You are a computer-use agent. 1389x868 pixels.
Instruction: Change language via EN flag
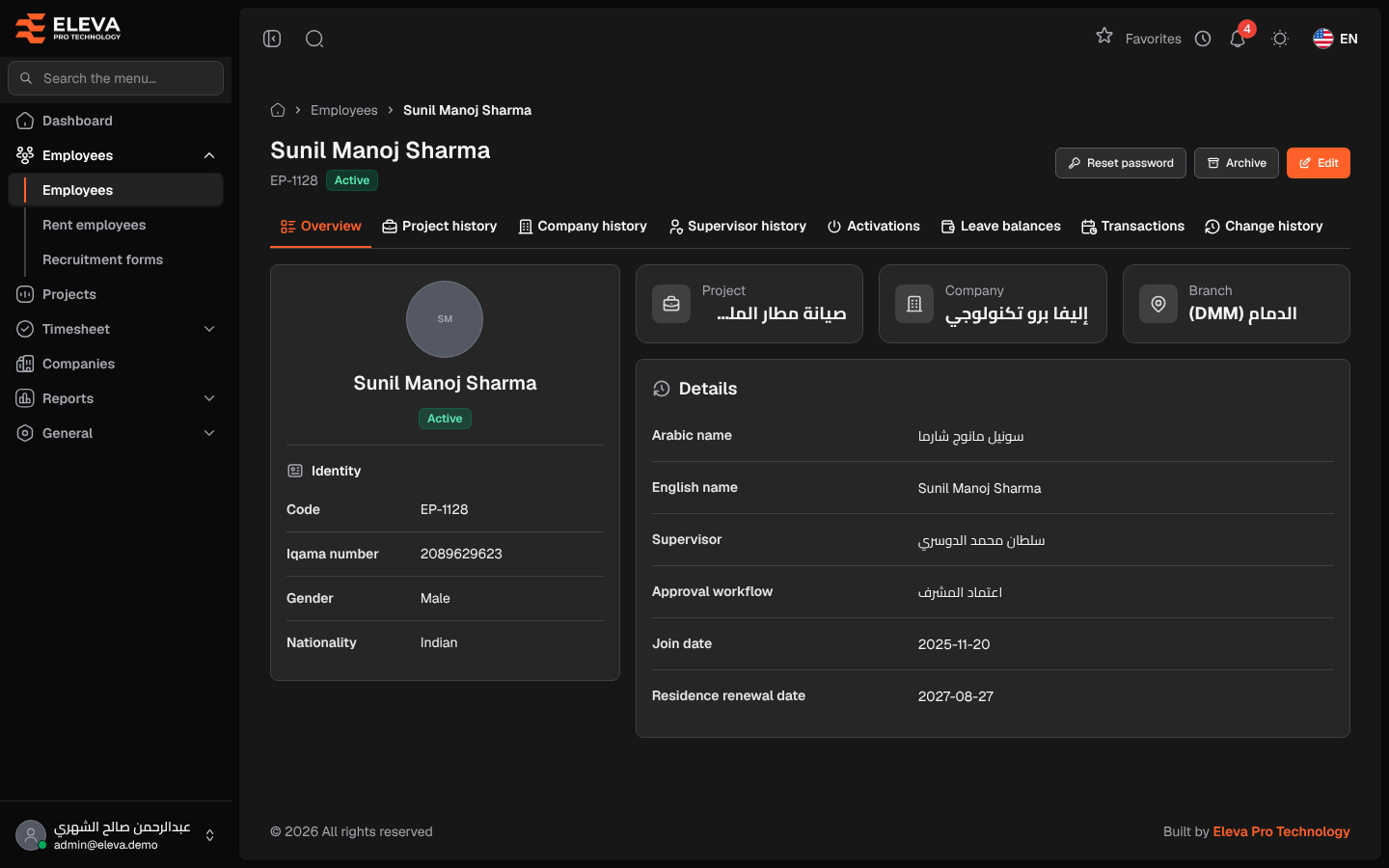pyautogui.click(x=1335, y=39)
